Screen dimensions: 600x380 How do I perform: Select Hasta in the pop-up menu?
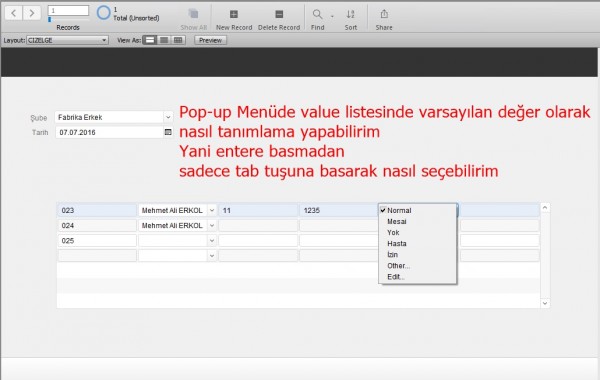(417, 244)
